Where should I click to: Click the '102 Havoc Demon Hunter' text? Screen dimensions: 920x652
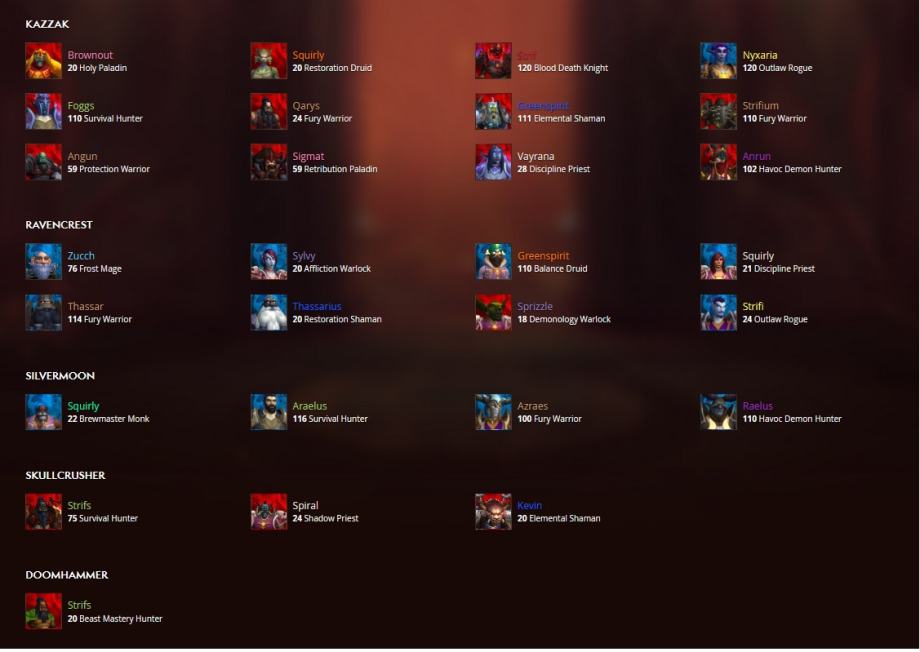click(792, 169)
